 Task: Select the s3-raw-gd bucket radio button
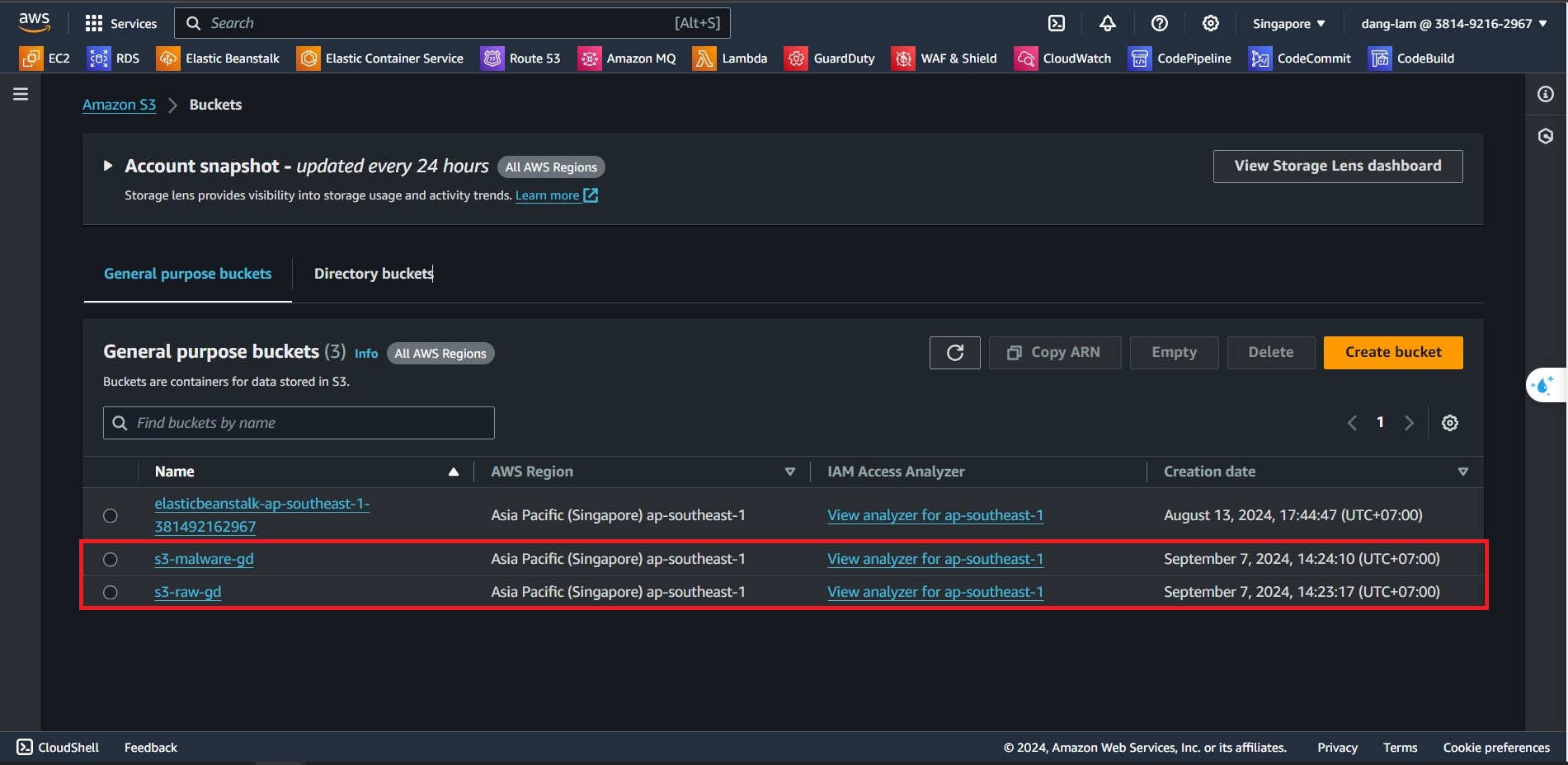111,593
